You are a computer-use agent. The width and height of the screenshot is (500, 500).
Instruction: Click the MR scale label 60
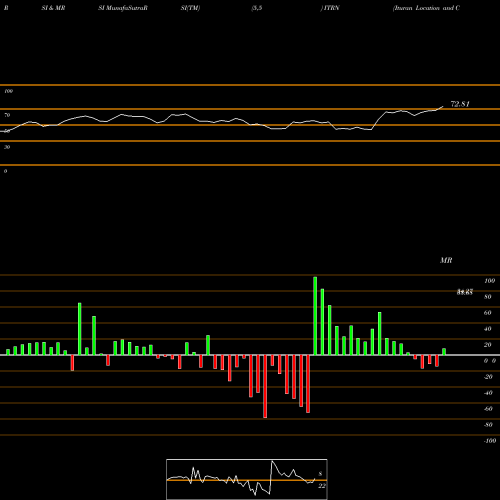(487, 313)
